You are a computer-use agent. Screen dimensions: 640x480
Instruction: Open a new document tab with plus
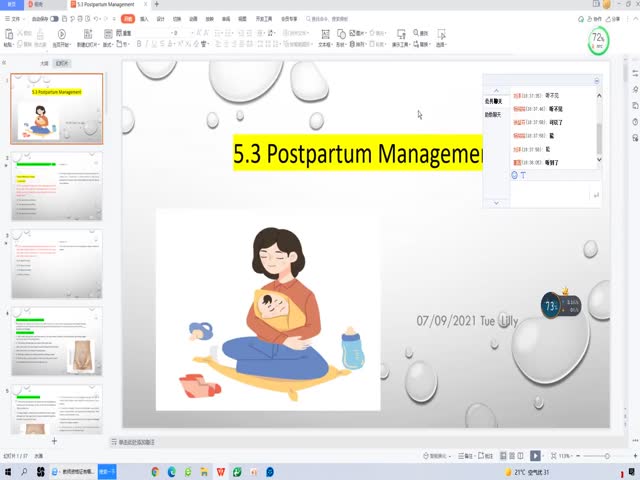click(157, 4)
